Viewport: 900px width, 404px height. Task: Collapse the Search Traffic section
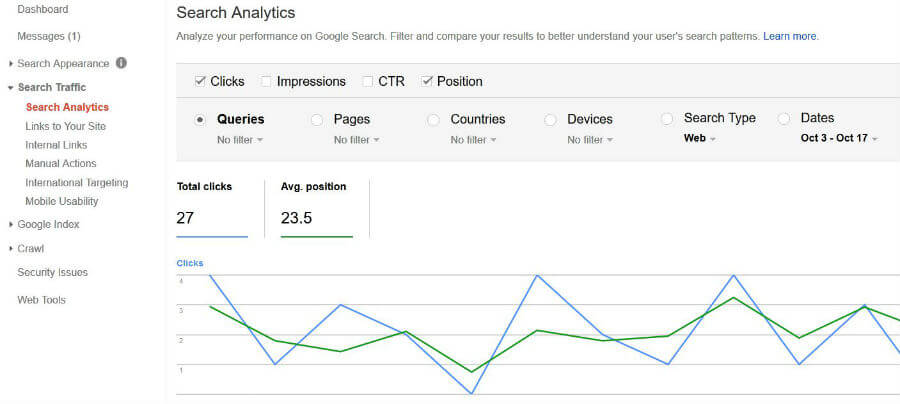click(10, 88)
